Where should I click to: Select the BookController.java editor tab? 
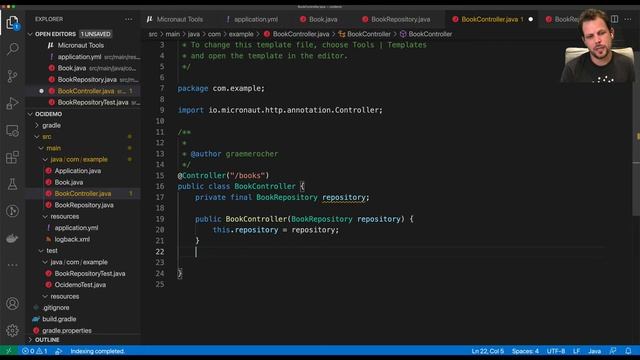click(x=488, y=19)
